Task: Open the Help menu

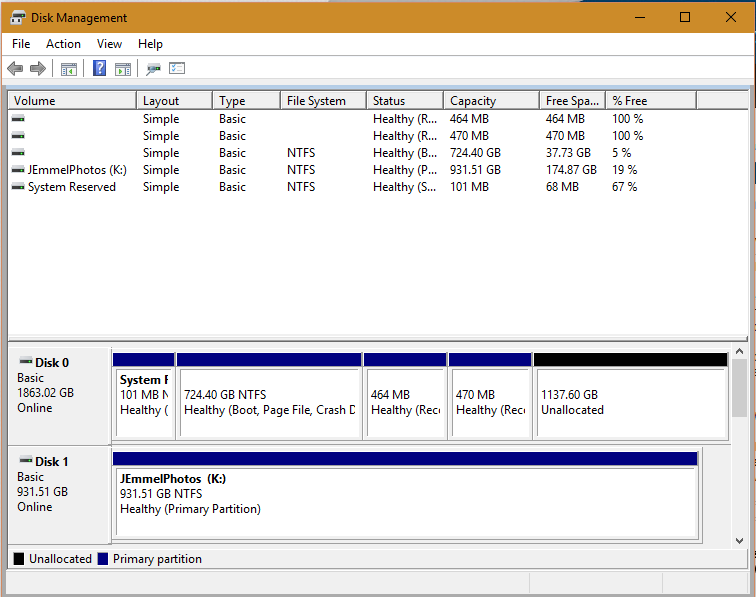Action: point(150,44)
